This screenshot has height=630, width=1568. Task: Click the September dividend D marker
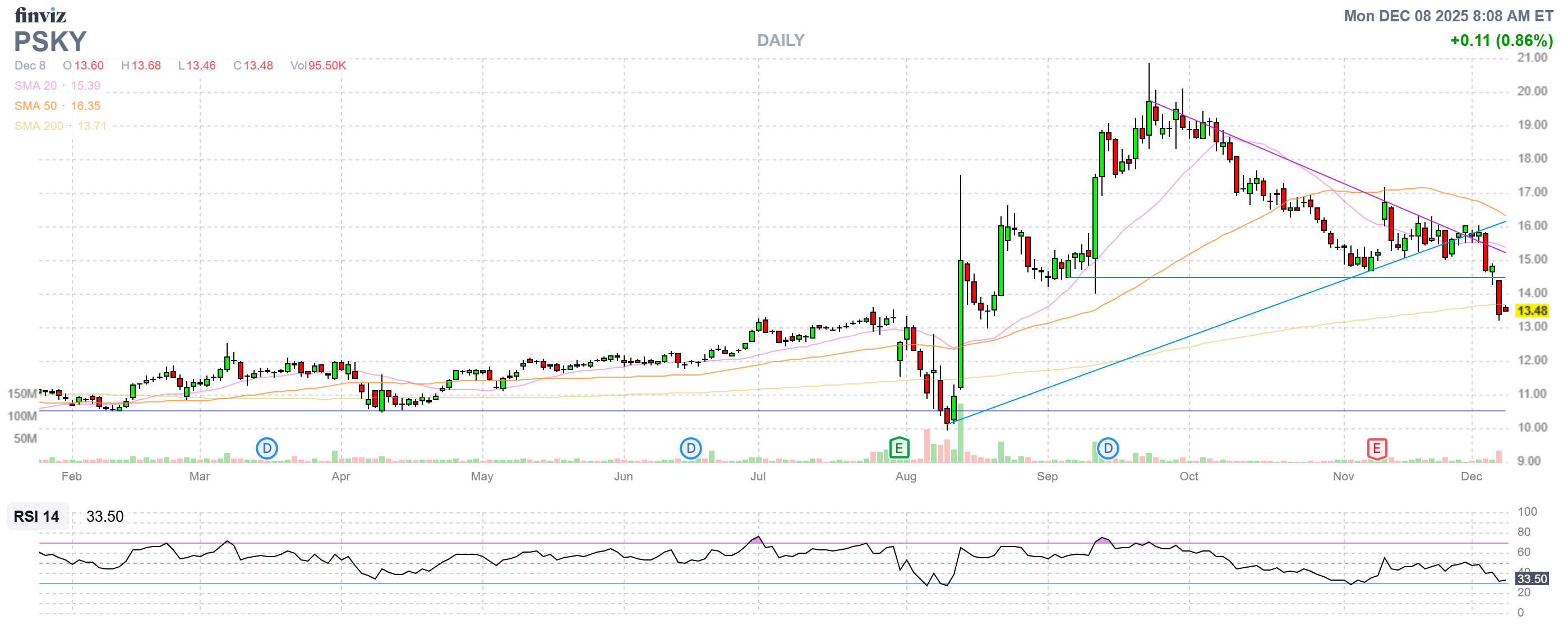coord(1108,449)
